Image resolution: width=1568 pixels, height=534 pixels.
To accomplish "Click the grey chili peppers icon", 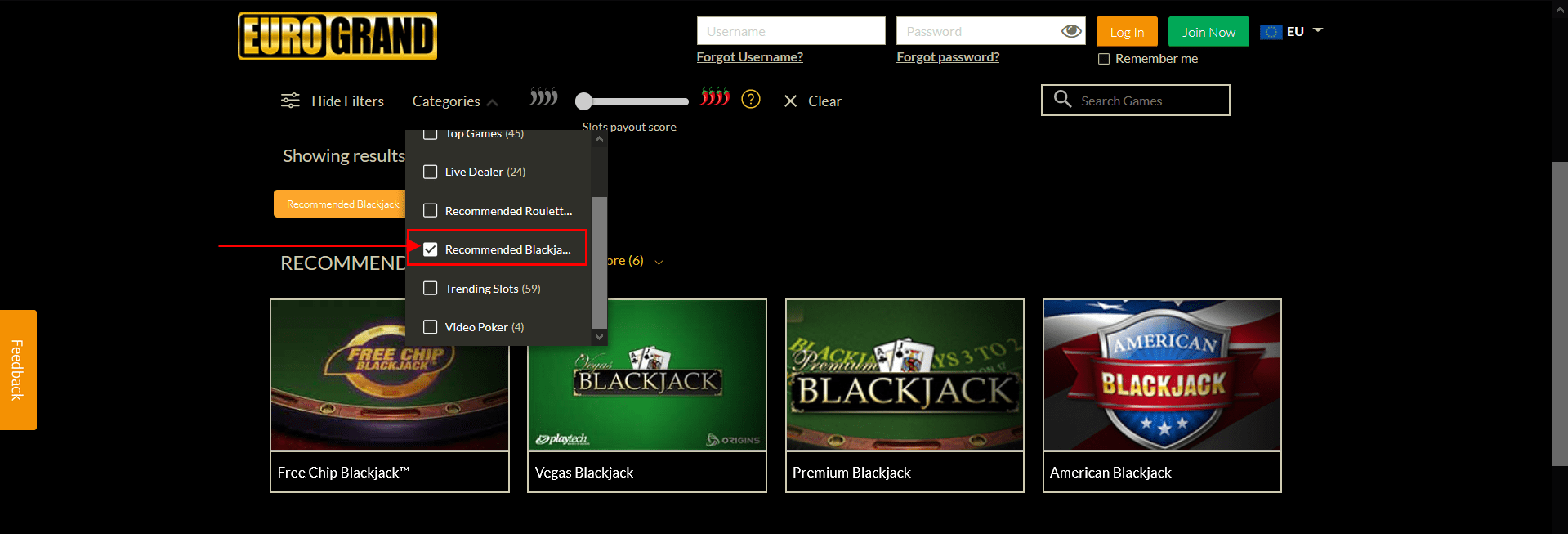I will (x=543, y=97).
